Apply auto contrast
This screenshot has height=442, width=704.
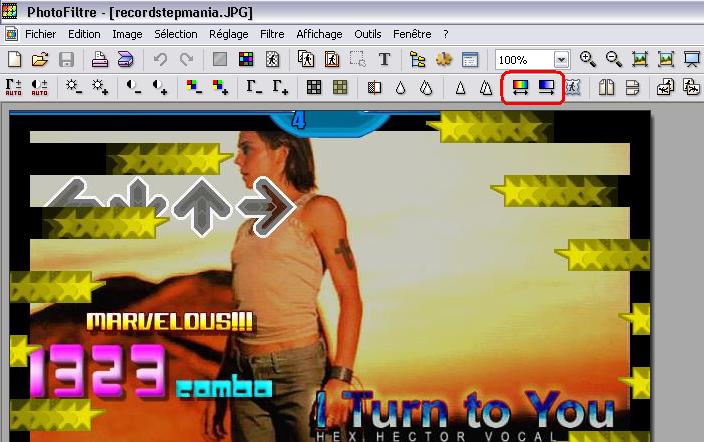tap(40, 87)
